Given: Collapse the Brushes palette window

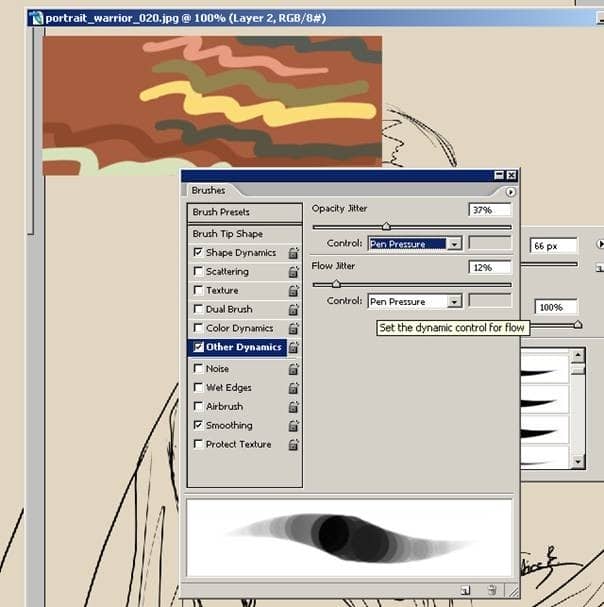Looking at the screenshot, I should (499, 175).
